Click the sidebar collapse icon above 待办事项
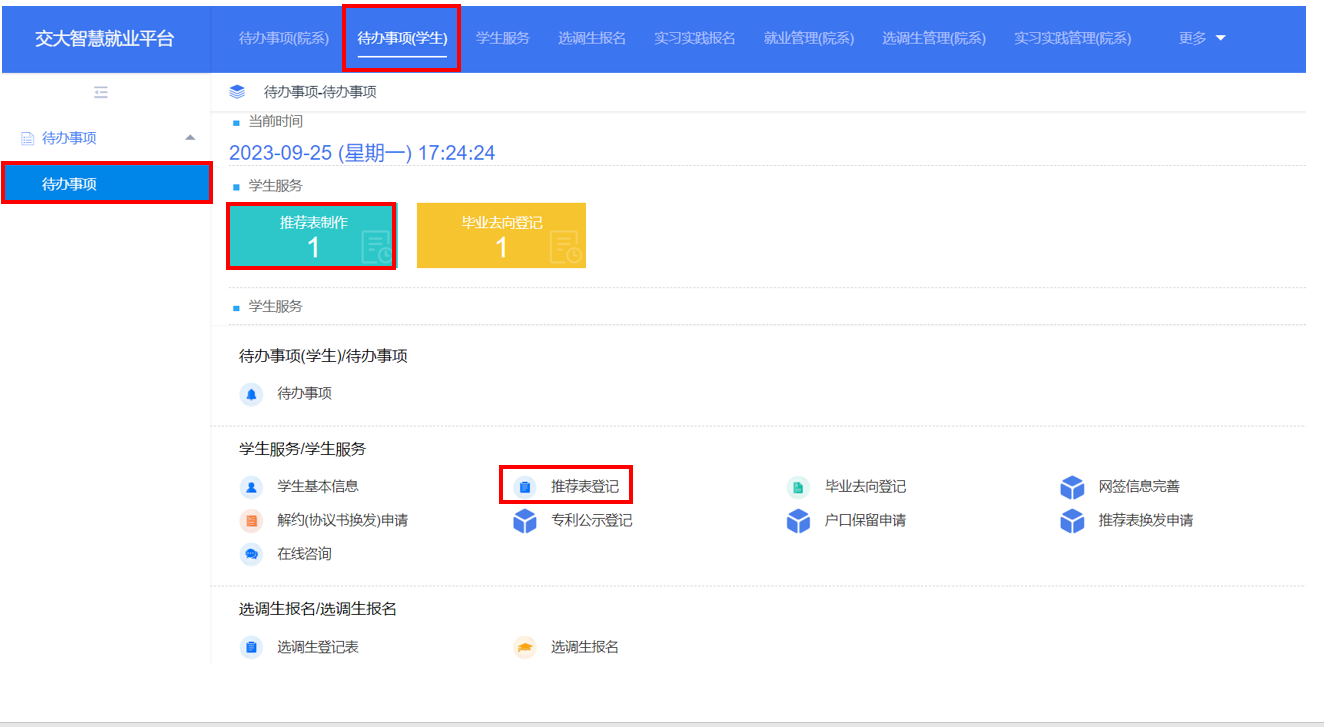1324x727 pixels. coord(100,91)
